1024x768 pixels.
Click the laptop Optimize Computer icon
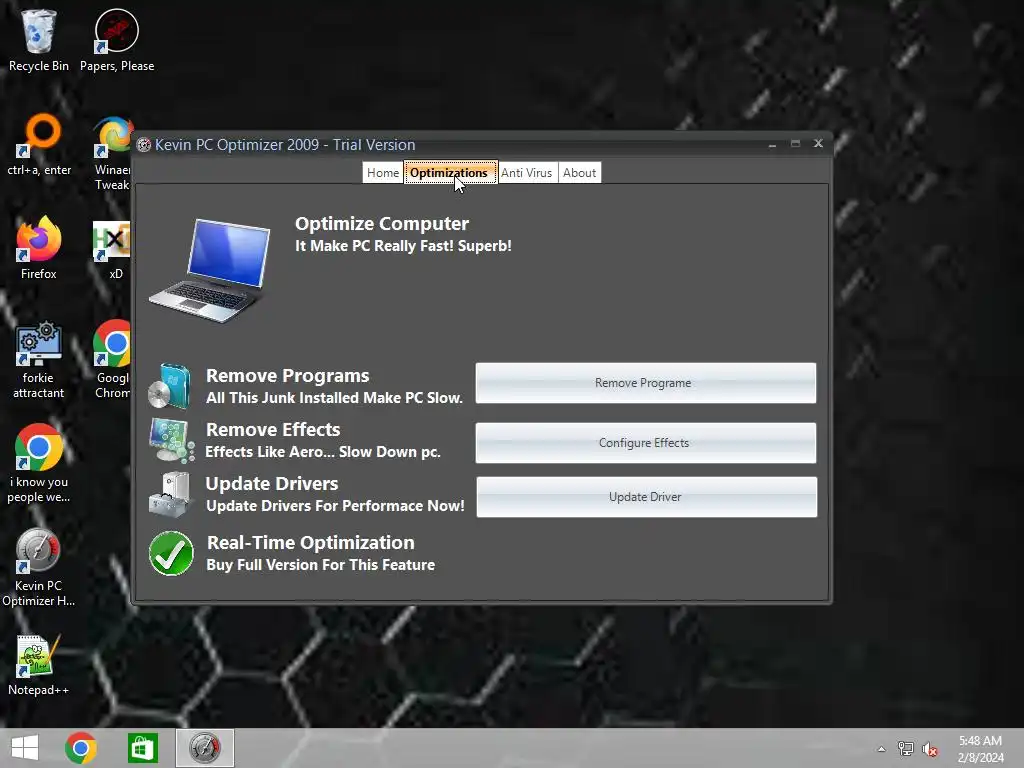pyautogui.click(x=210, y=270)
